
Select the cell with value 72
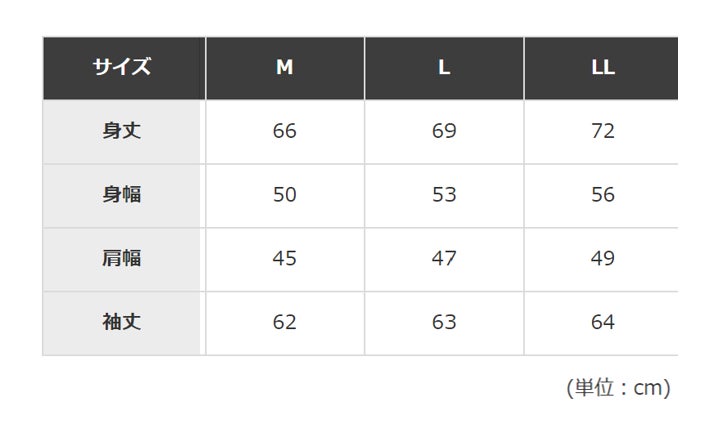602,131
